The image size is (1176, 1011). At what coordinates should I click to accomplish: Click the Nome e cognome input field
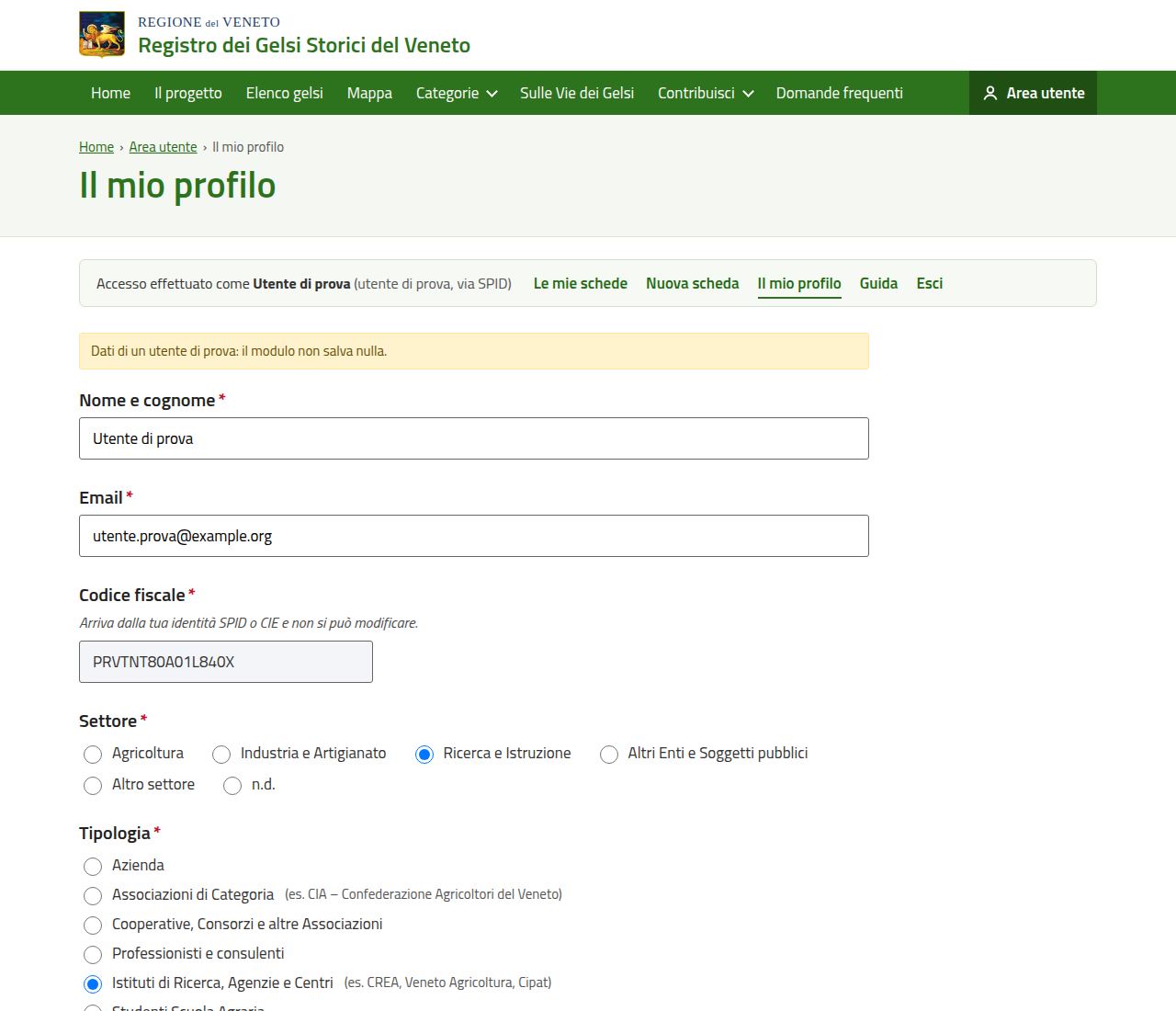[x=474, y=438]
